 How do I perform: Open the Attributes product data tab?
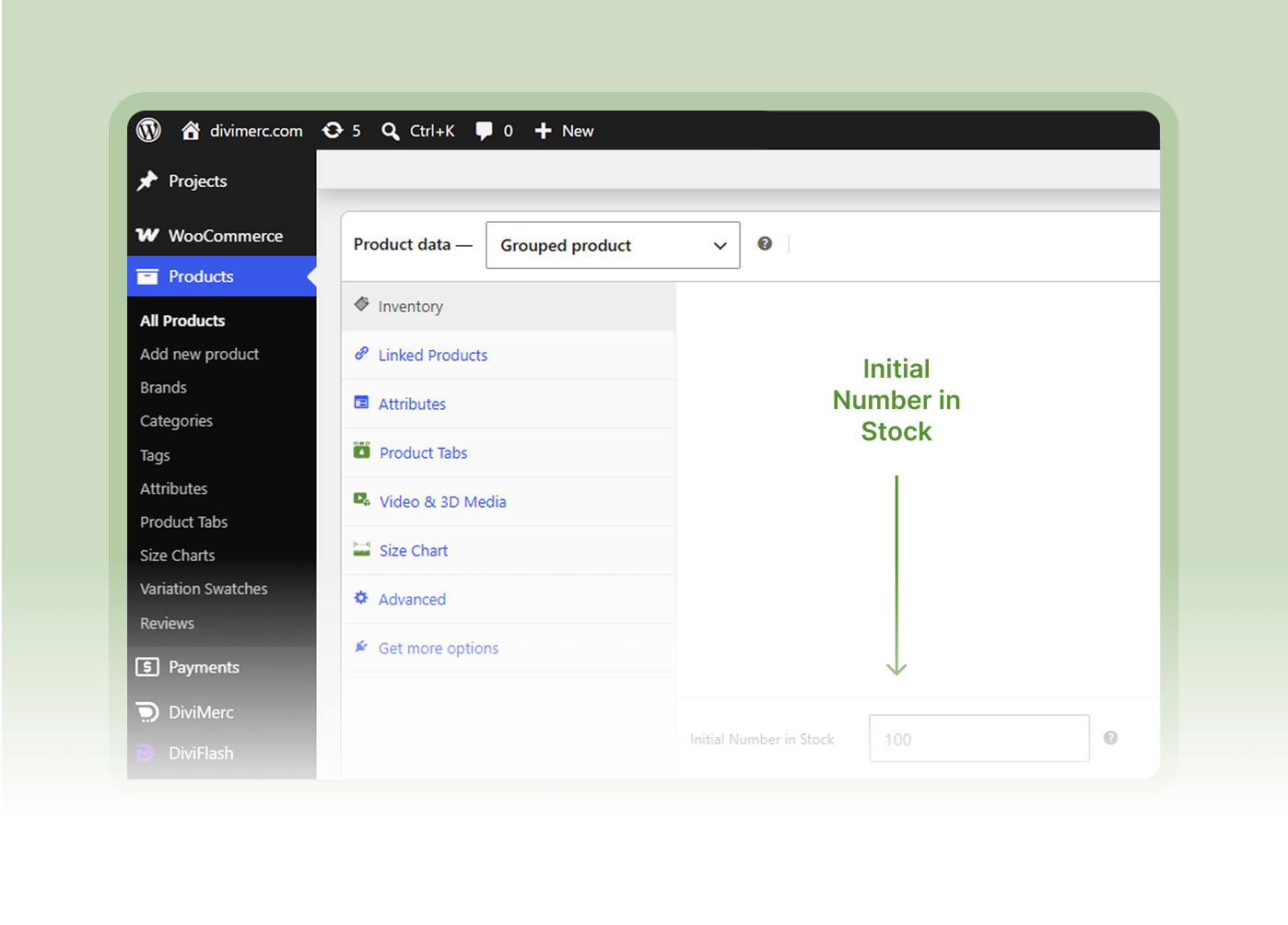pos(509,404)
